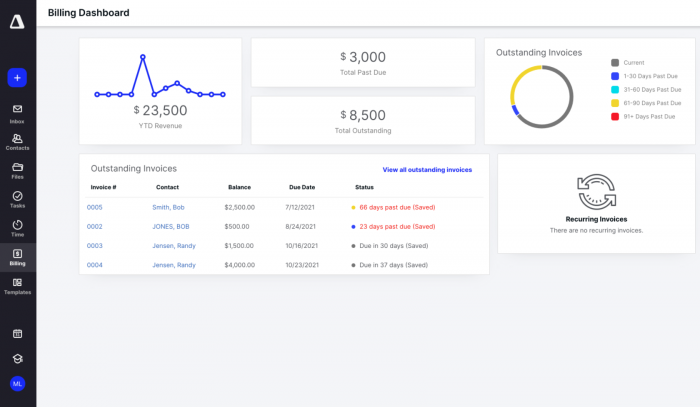Click the Recurring Invoices cycle icon

coord(596,192)
